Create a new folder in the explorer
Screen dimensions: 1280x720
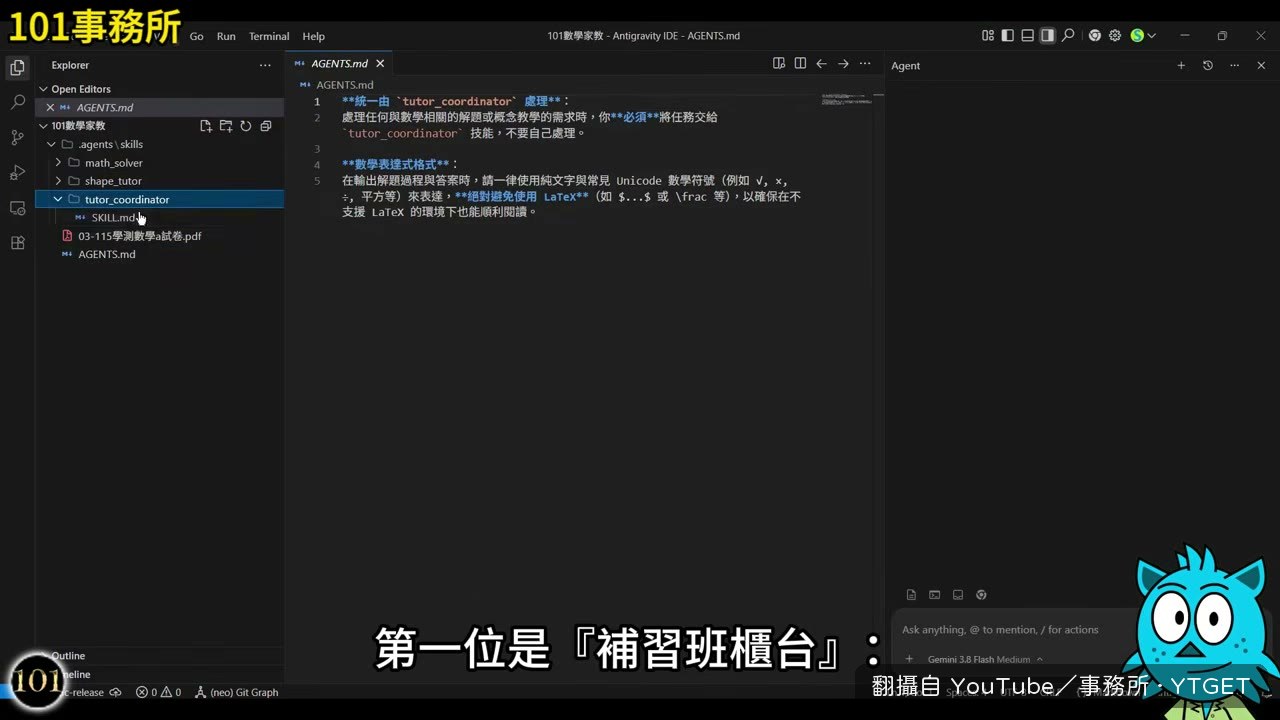coord(225,126)
